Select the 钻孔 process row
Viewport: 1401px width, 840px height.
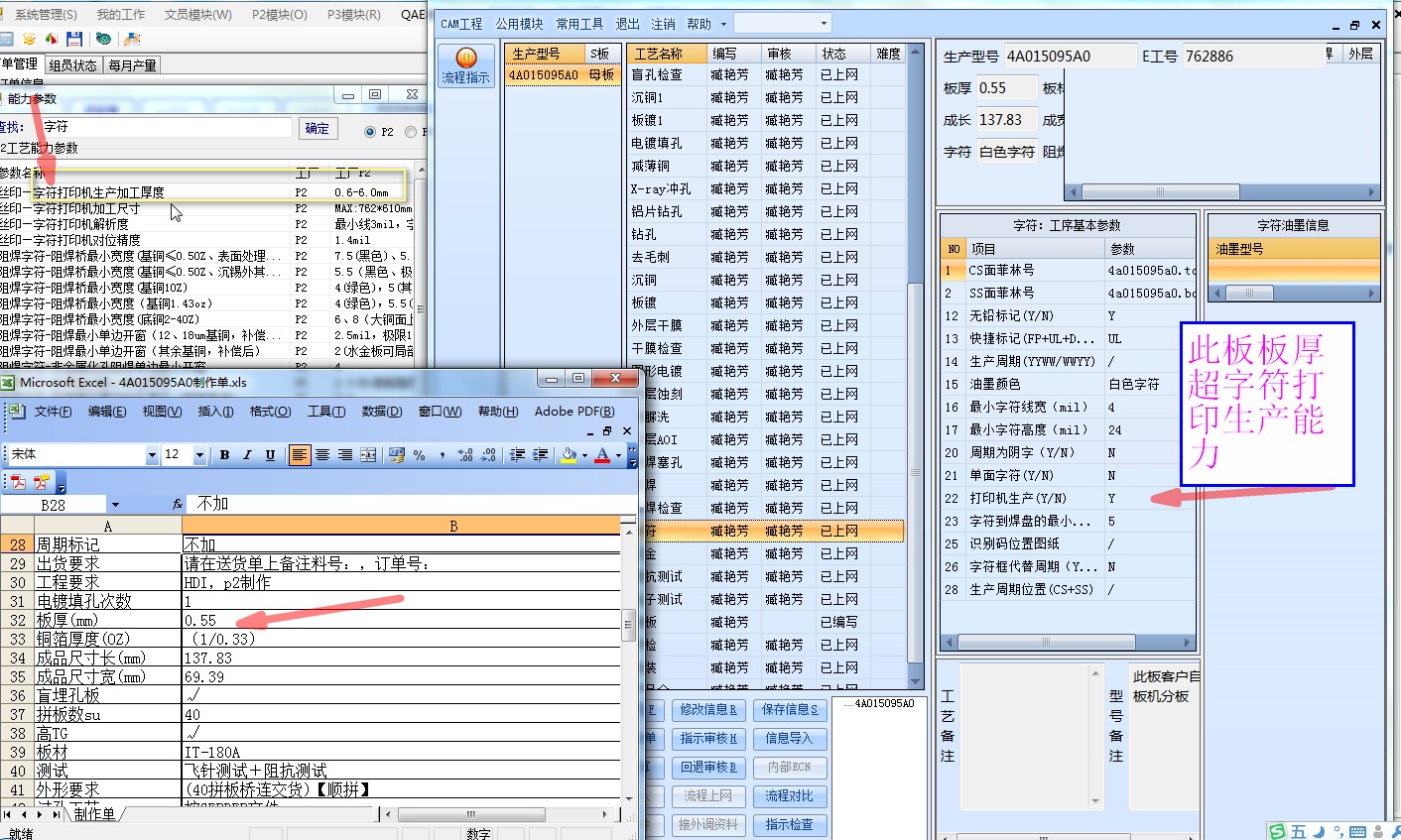click(765, 234)
